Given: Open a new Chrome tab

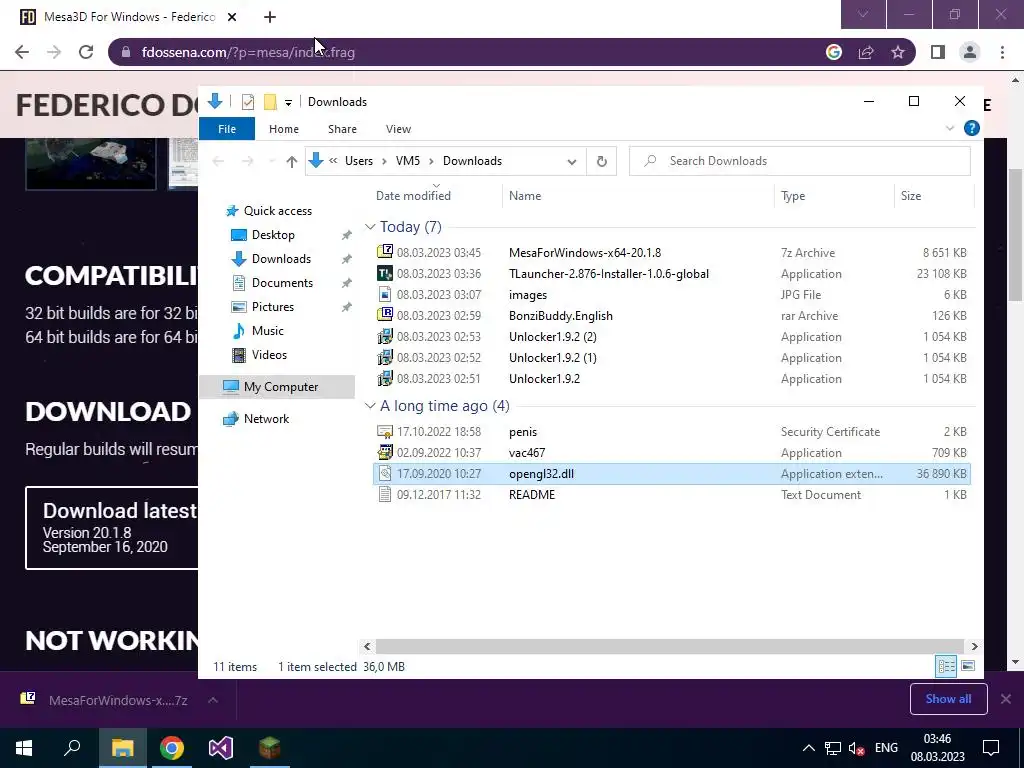Looking at the screenshot, I should pyautogui.click(x=270, y=17).
